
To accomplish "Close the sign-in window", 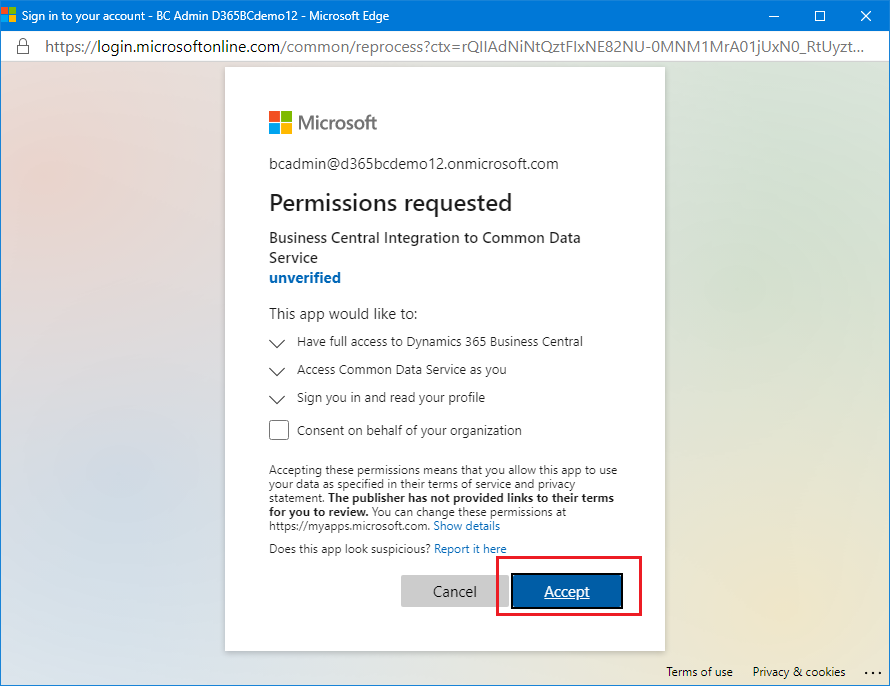I will pyautogui.click(x=866, y=16).
